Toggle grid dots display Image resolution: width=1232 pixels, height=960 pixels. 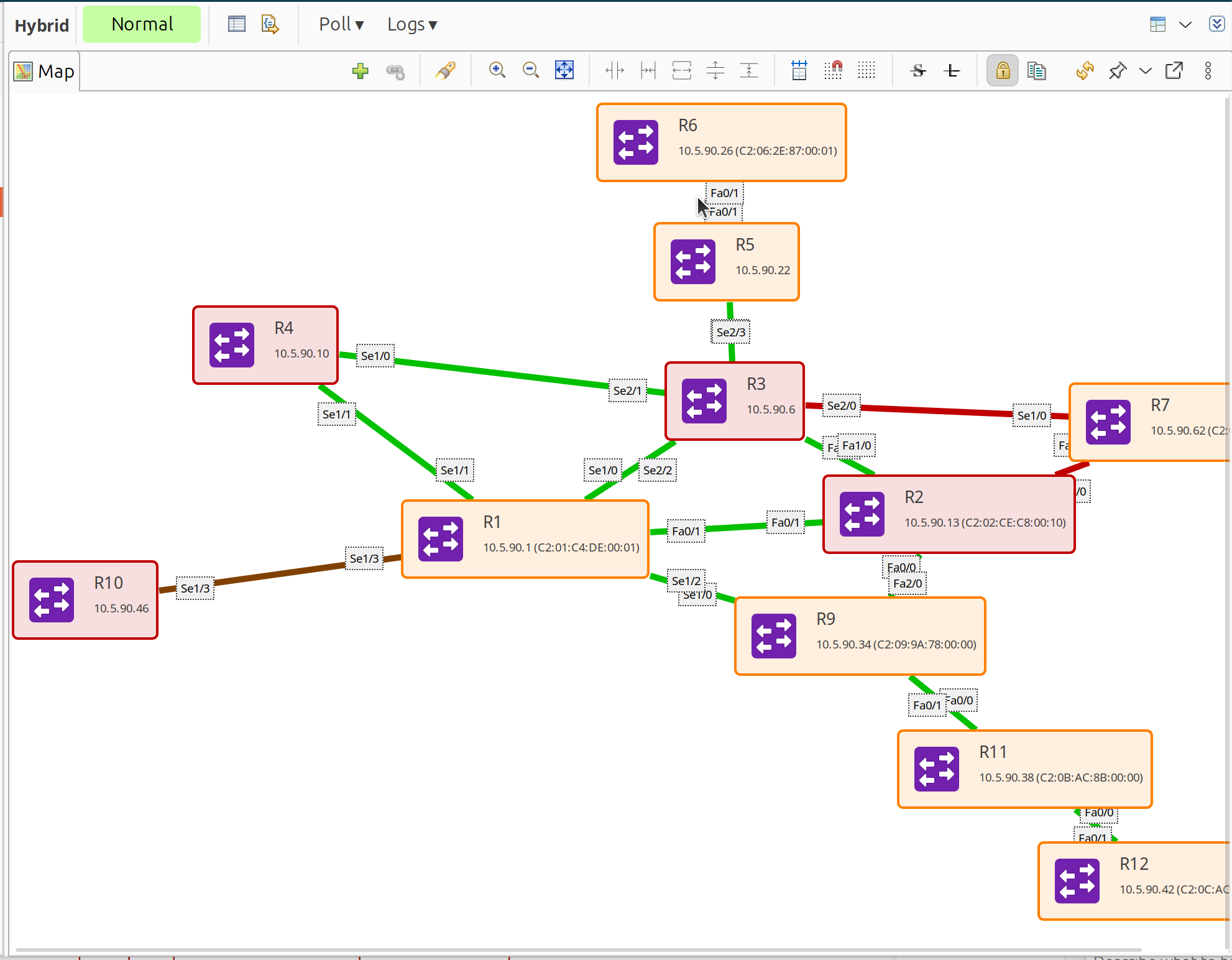tap(866, 70)
